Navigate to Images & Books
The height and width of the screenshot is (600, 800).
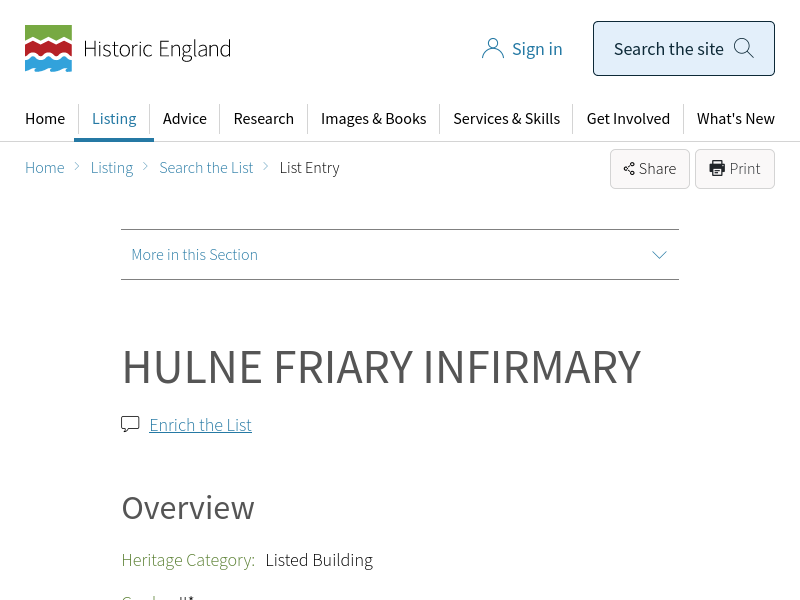pos(373,118)
